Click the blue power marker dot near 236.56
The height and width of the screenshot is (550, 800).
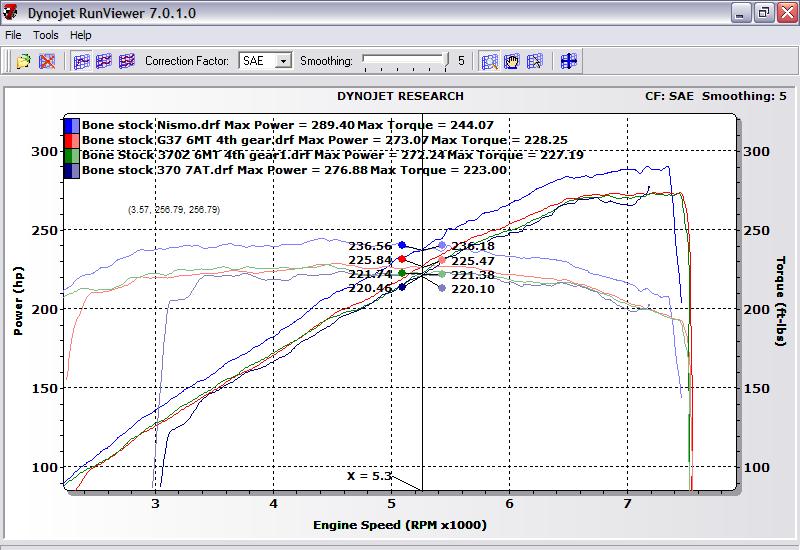pyautogui.click(x=402, y=245)
